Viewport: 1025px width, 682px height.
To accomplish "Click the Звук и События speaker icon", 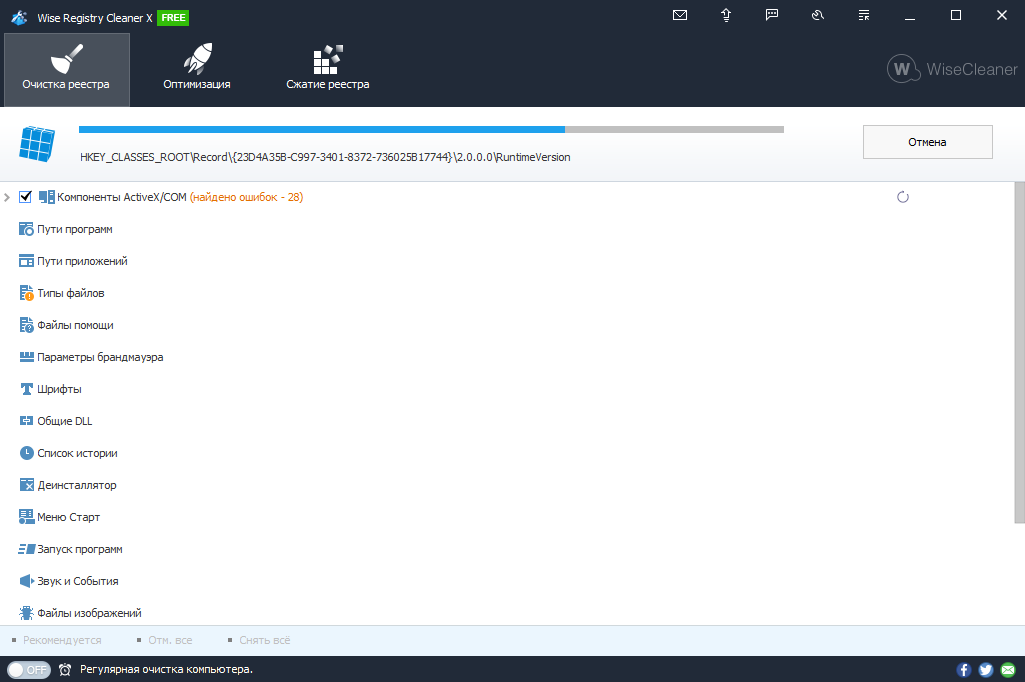I will coord(26,581).
